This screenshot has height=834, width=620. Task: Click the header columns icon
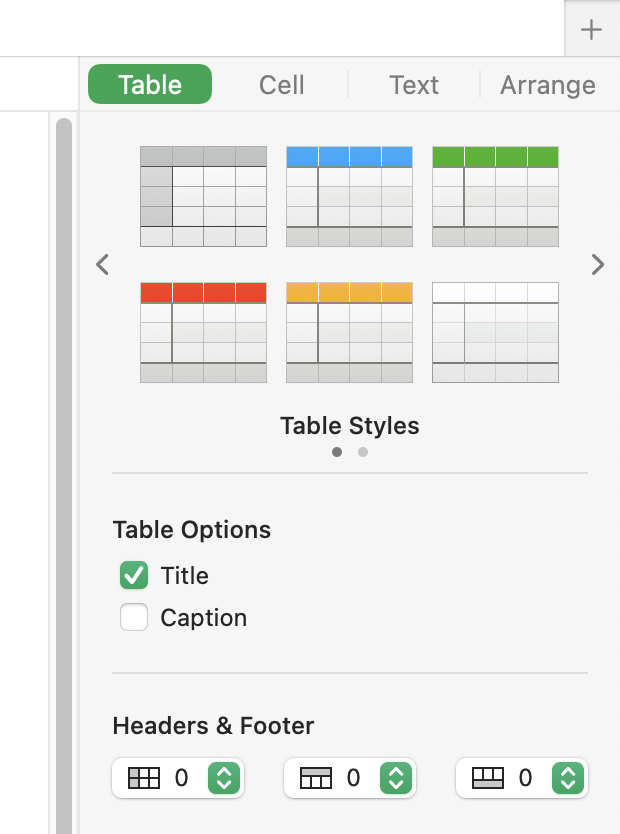(x=144, y=778)
